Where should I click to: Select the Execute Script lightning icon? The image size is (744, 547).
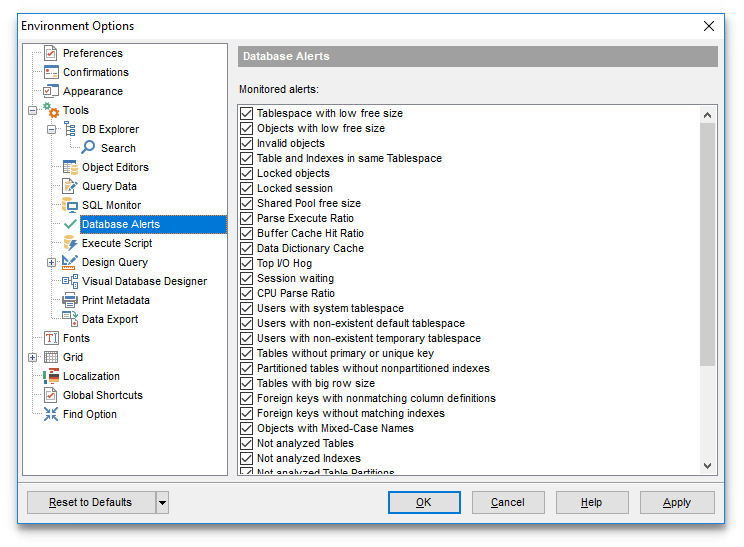coord(70,243)
